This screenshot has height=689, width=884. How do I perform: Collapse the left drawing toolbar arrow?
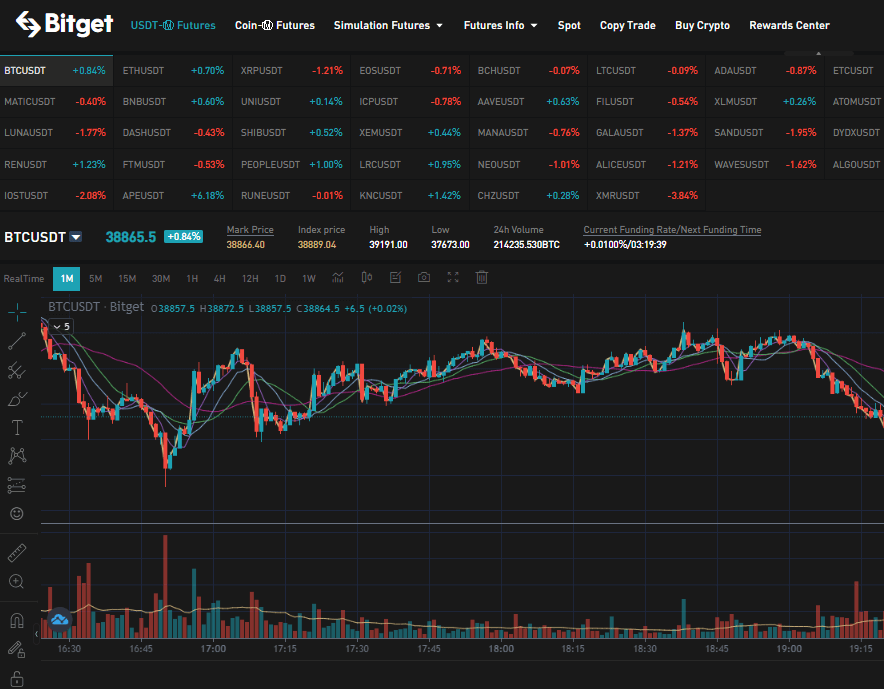coord(37,634)
